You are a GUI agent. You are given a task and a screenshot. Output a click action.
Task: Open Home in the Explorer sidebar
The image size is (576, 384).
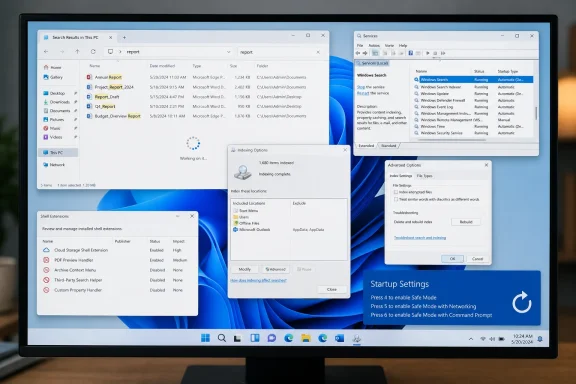pos(53,67)
